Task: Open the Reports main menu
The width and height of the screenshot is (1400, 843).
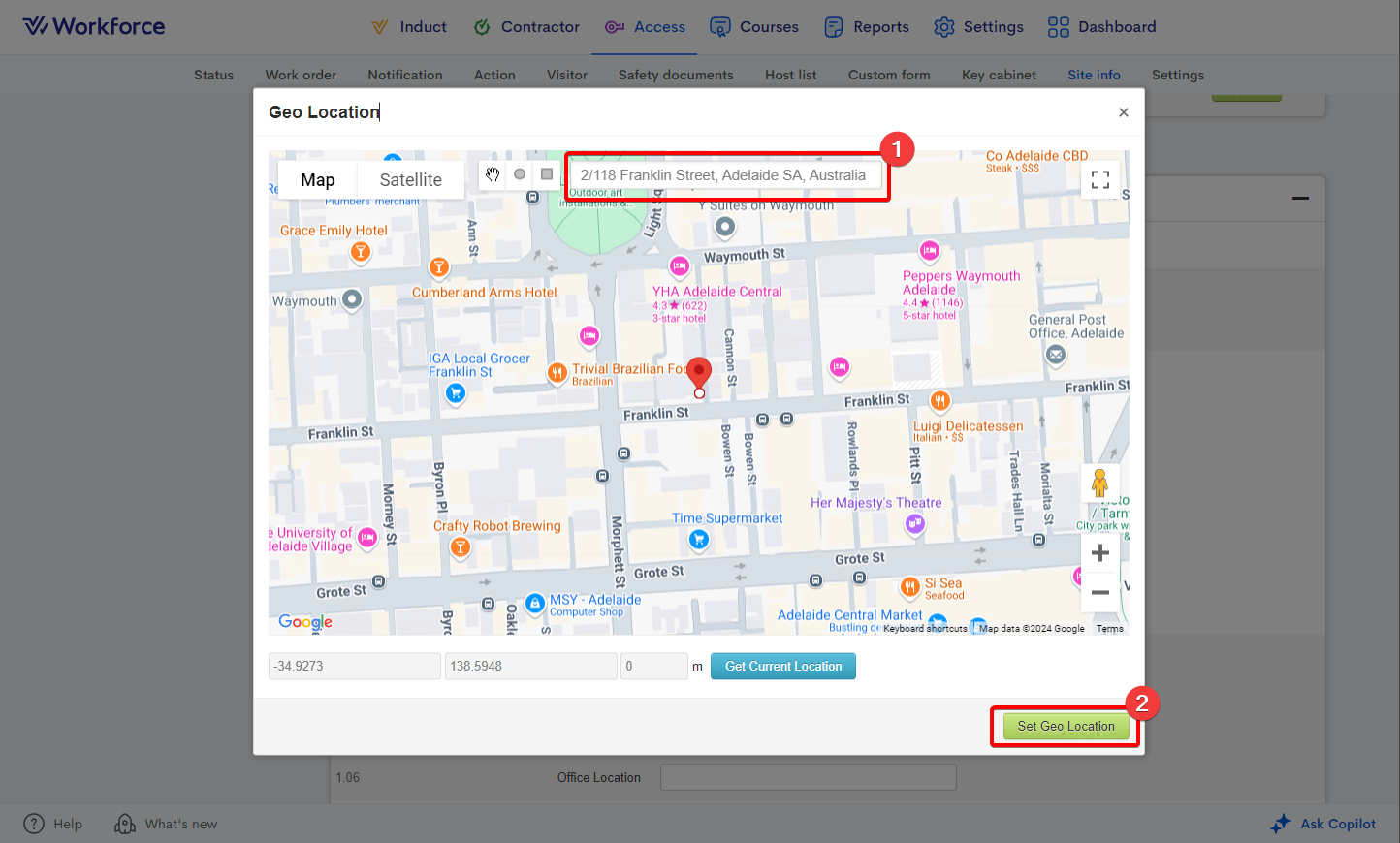Action: pos(867,27)
